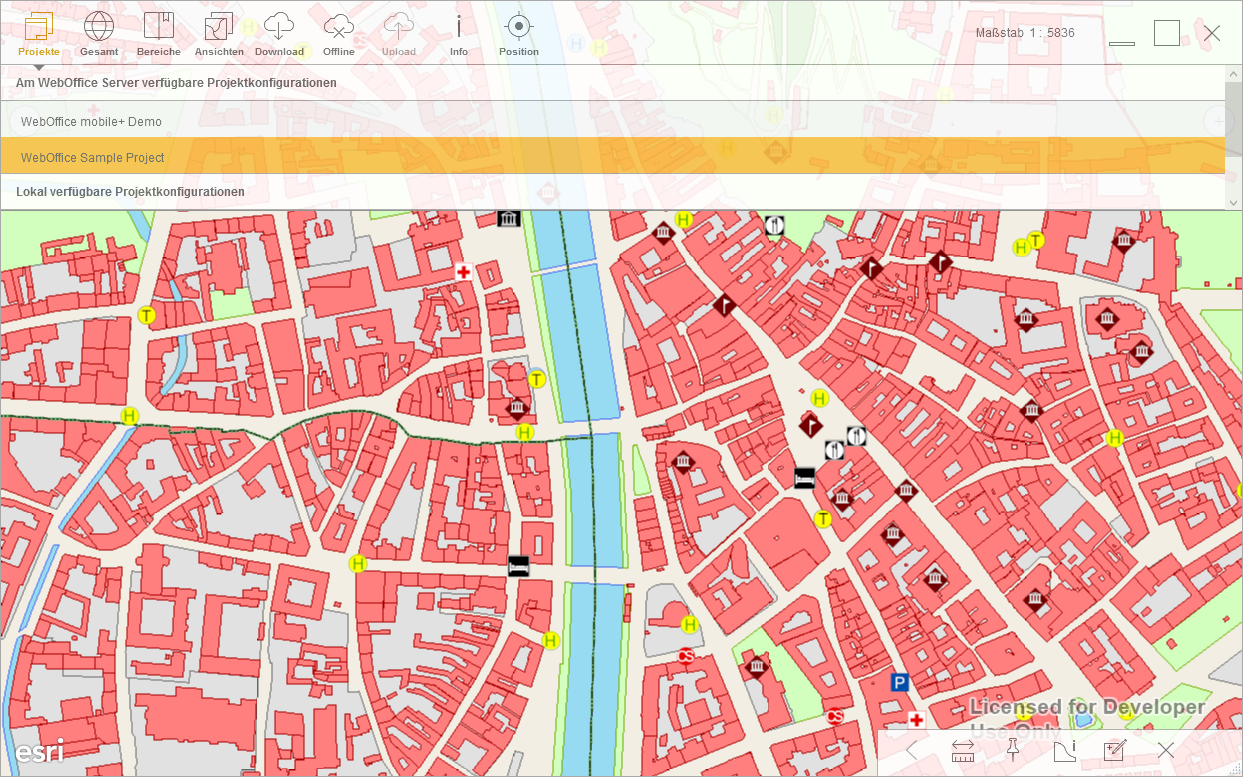
Task: Open the Ansichten views tool
Action: point(219,34)
